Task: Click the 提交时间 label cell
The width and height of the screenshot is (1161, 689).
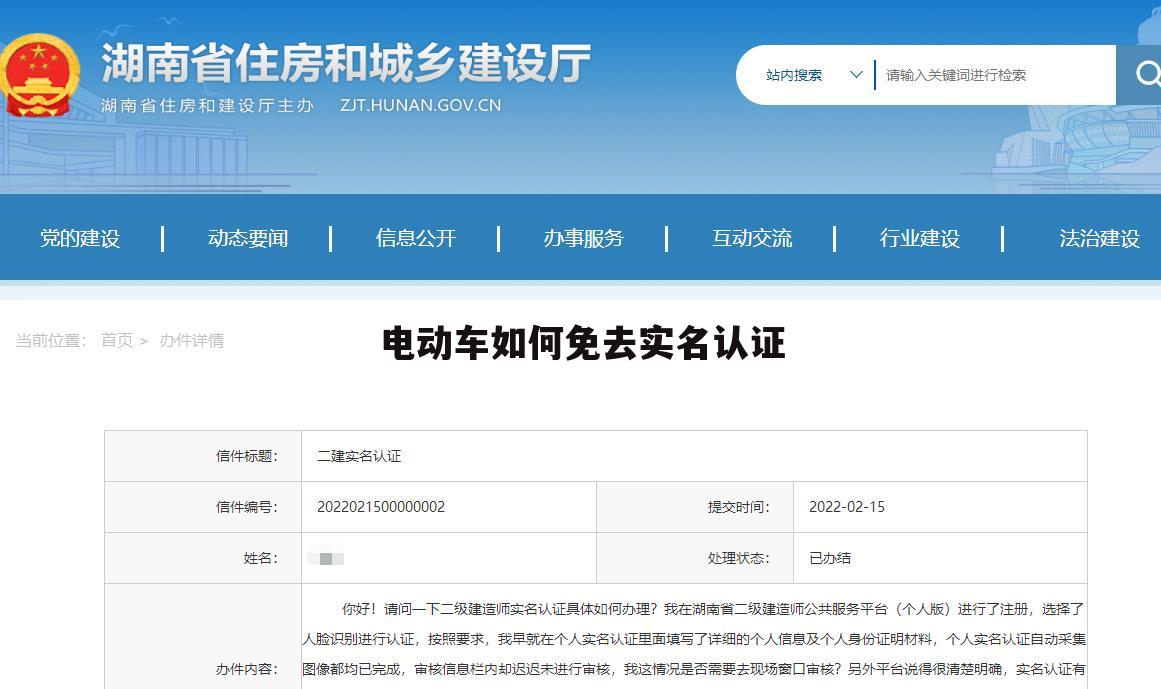Action: point(695,507)
